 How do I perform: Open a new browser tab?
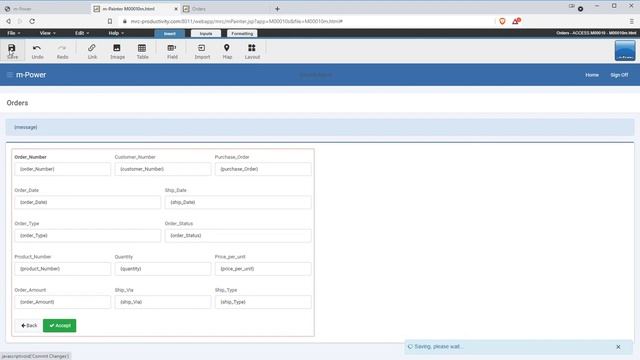coord(277,9)
